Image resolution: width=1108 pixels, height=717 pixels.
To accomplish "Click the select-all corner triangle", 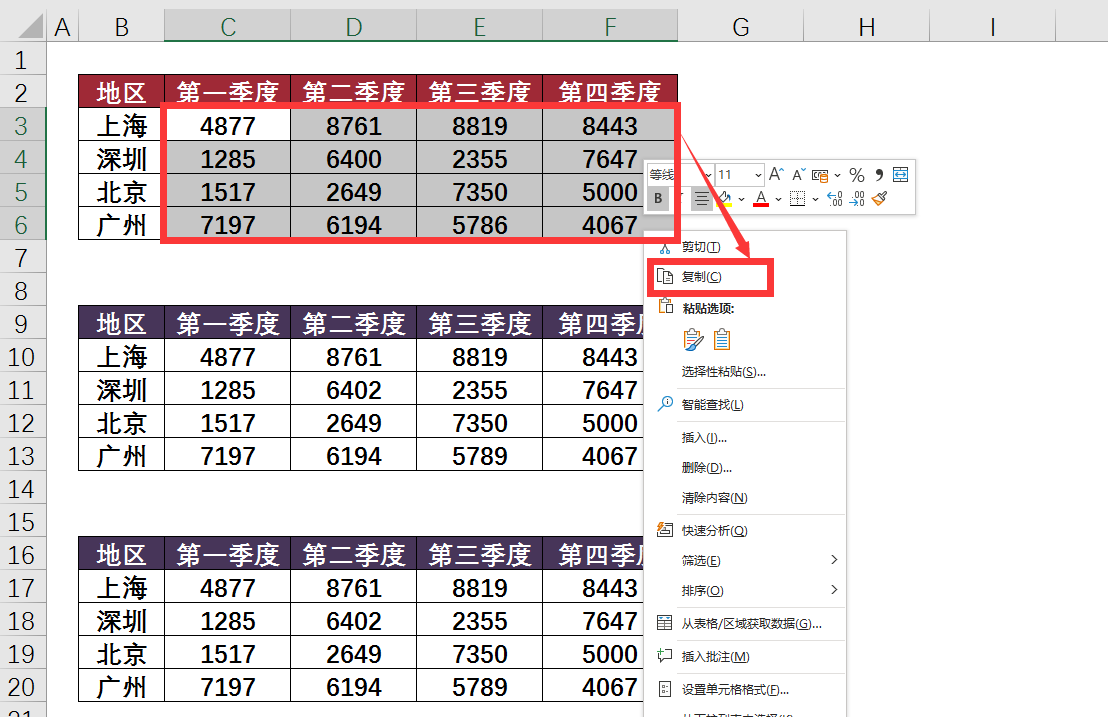I will click(x=30, y=26).
